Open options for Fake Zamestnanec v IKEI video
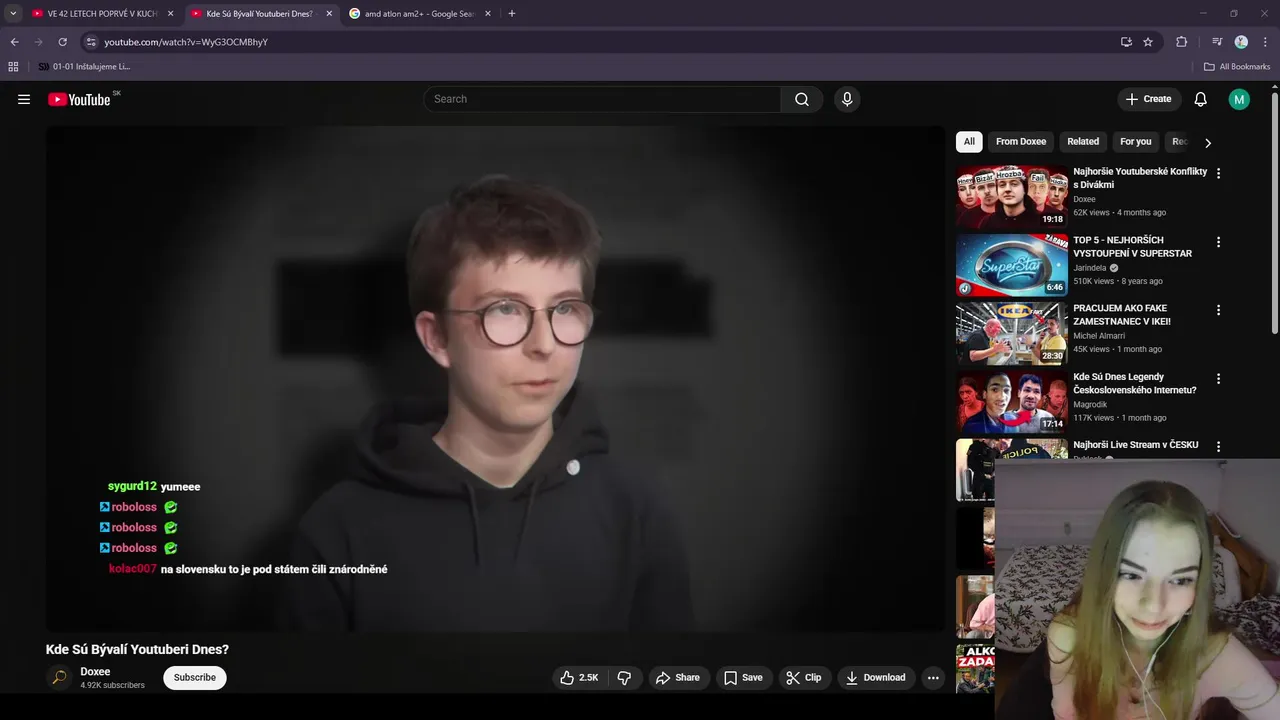 coord(1218,310)
